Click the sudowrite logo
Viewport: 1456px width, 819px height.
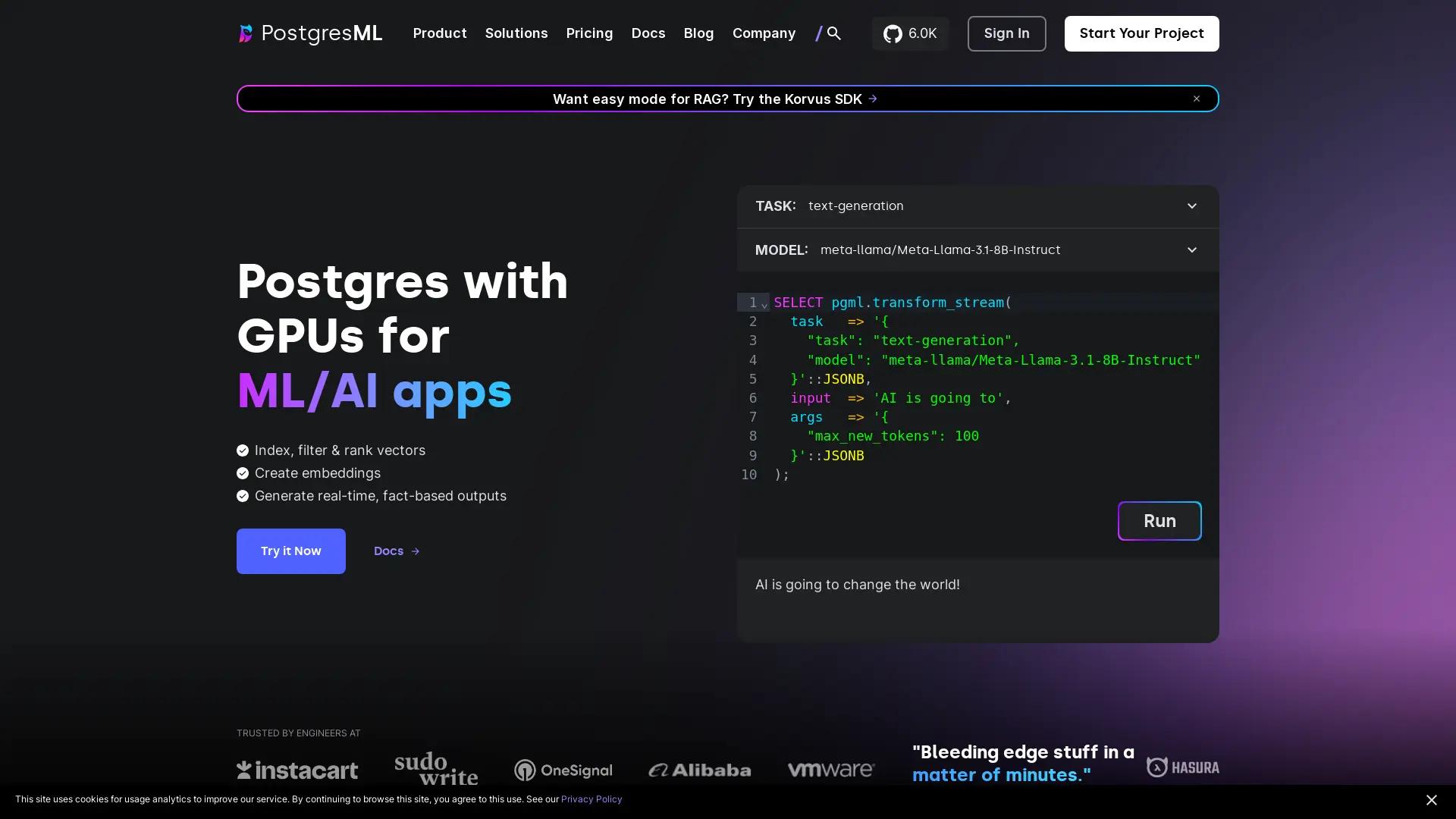click(435, 768)
